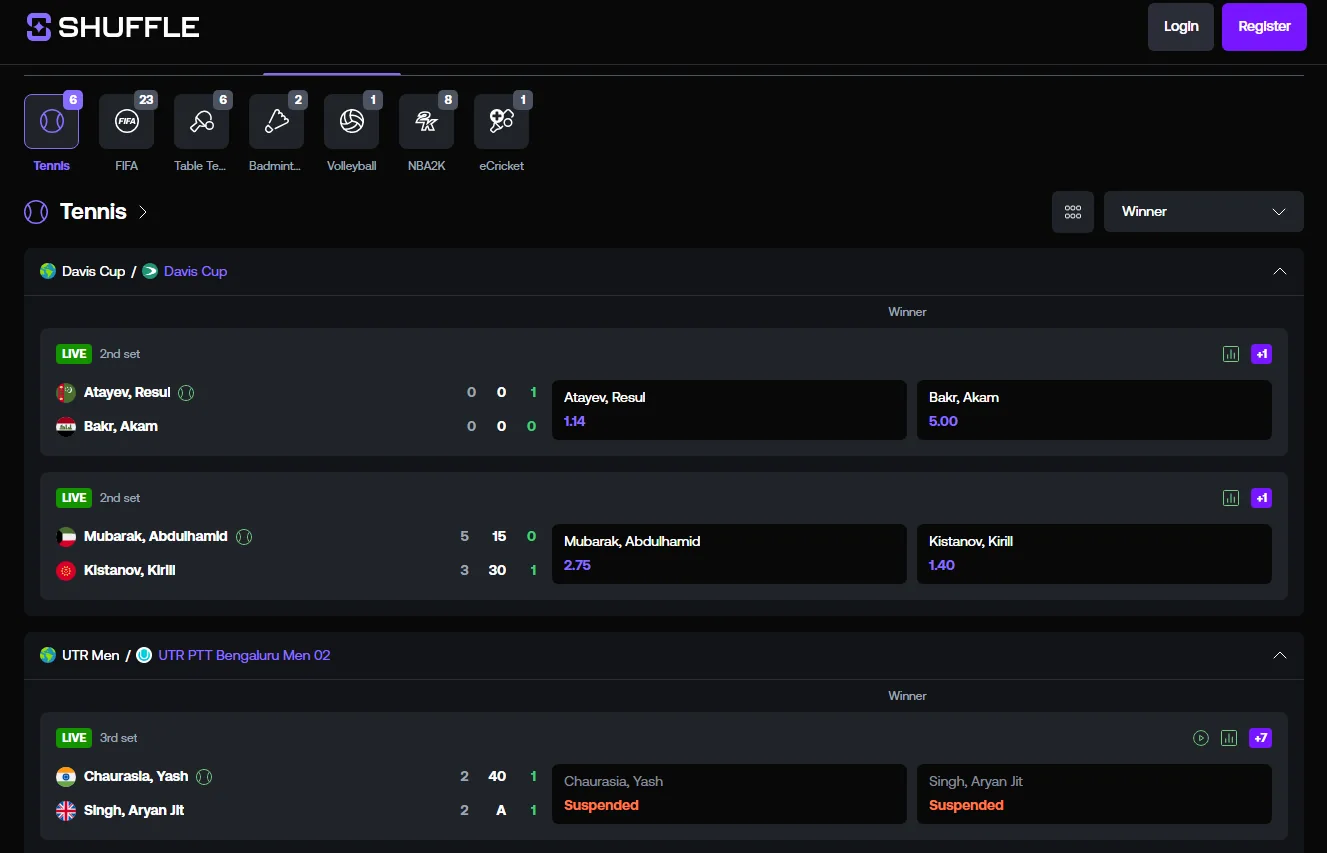This screenshot has width=1327, height=853.
Task: Click Kuwait flag next to Mubarak
Action: [x=66, y=537]
